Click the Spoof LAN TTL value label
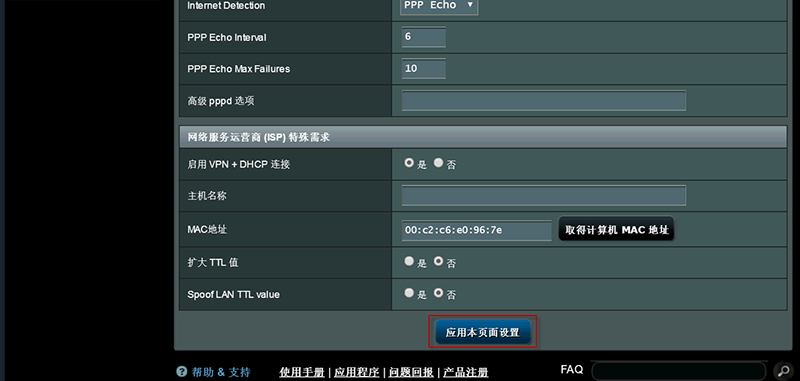The width and height of the screenshot is (800, 381). (233, 294)
